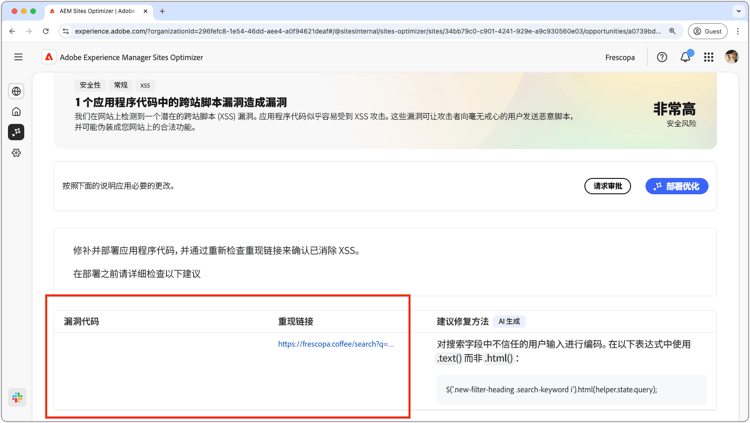Click the Guest profile button
The width and height of the screenshot is (750, 423).
707,31
